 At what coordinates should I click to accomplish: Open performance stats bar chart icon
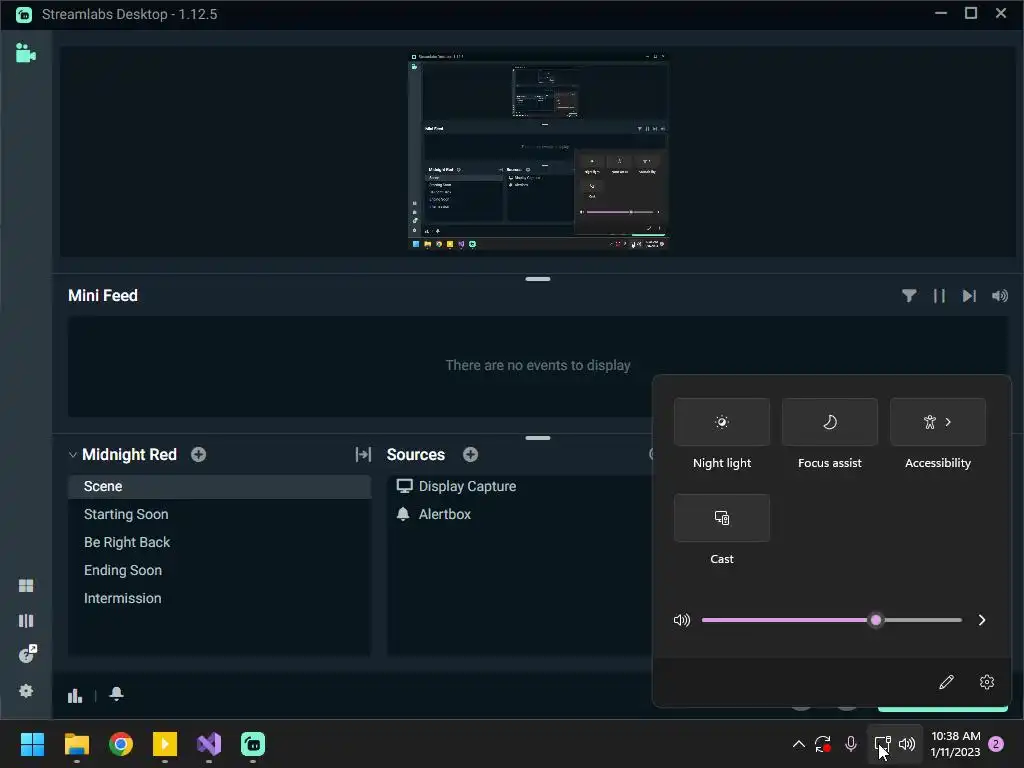coord(75,696)
